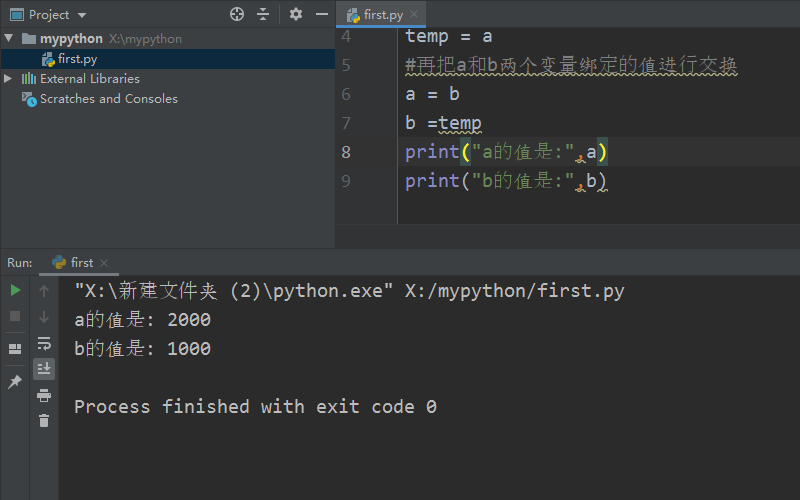Open Project panel settings gear
Screen dimensions: 800x500
(295, 14)
